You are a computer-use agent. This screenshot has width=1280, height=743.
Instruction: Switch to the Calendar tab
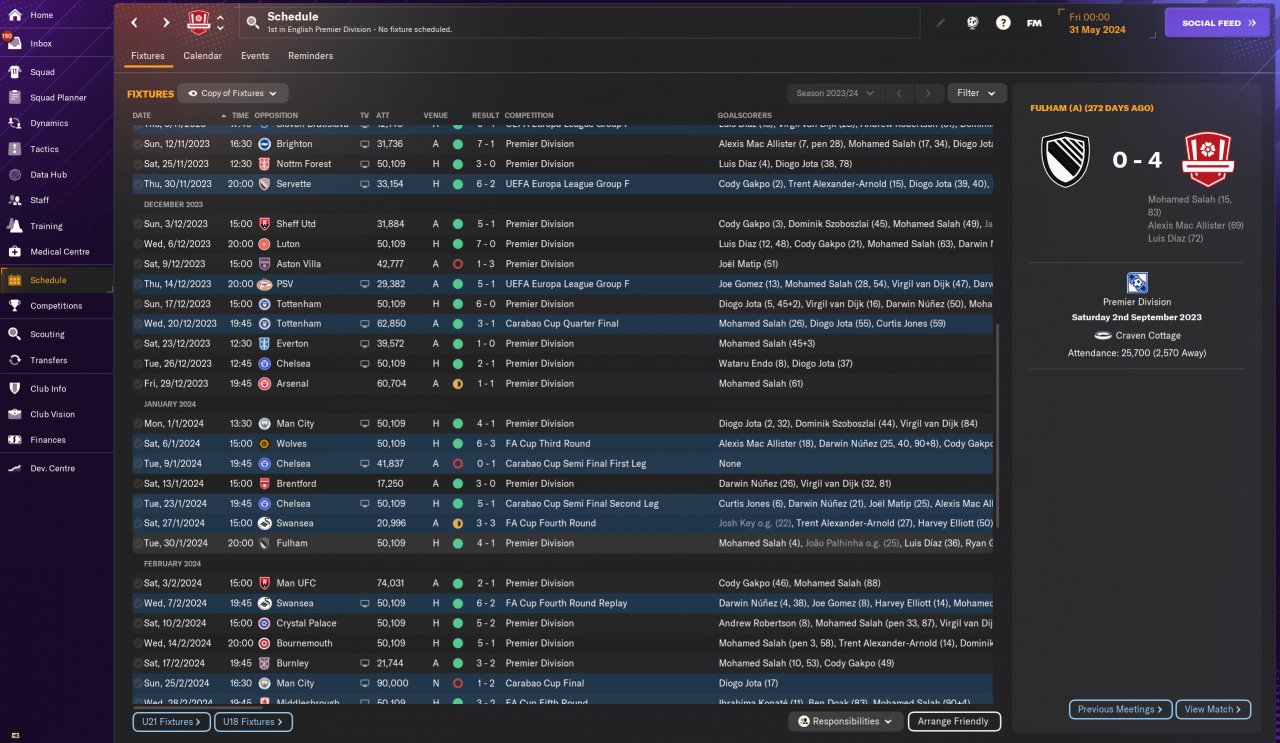[203, 56]
